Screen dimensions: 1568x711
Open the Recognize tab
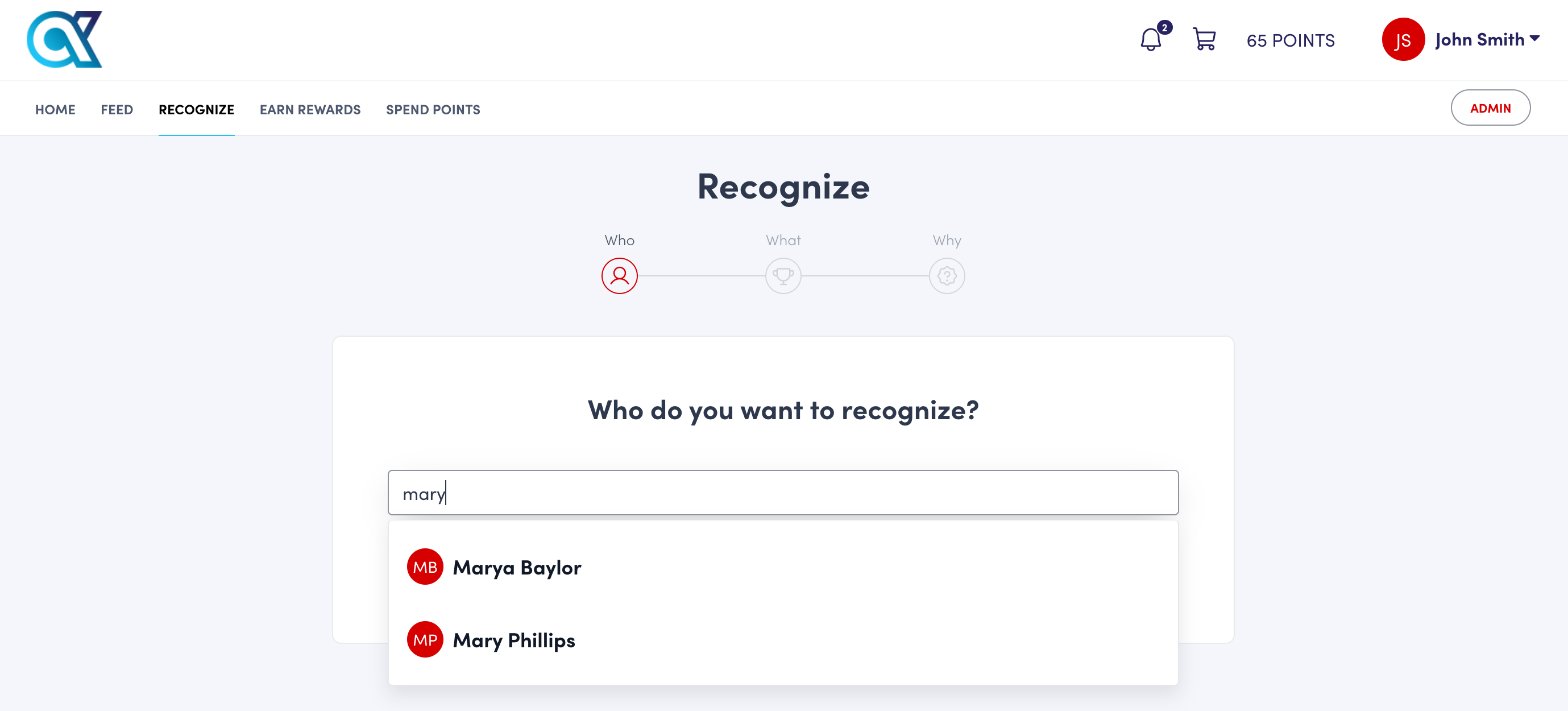point(196,110)
